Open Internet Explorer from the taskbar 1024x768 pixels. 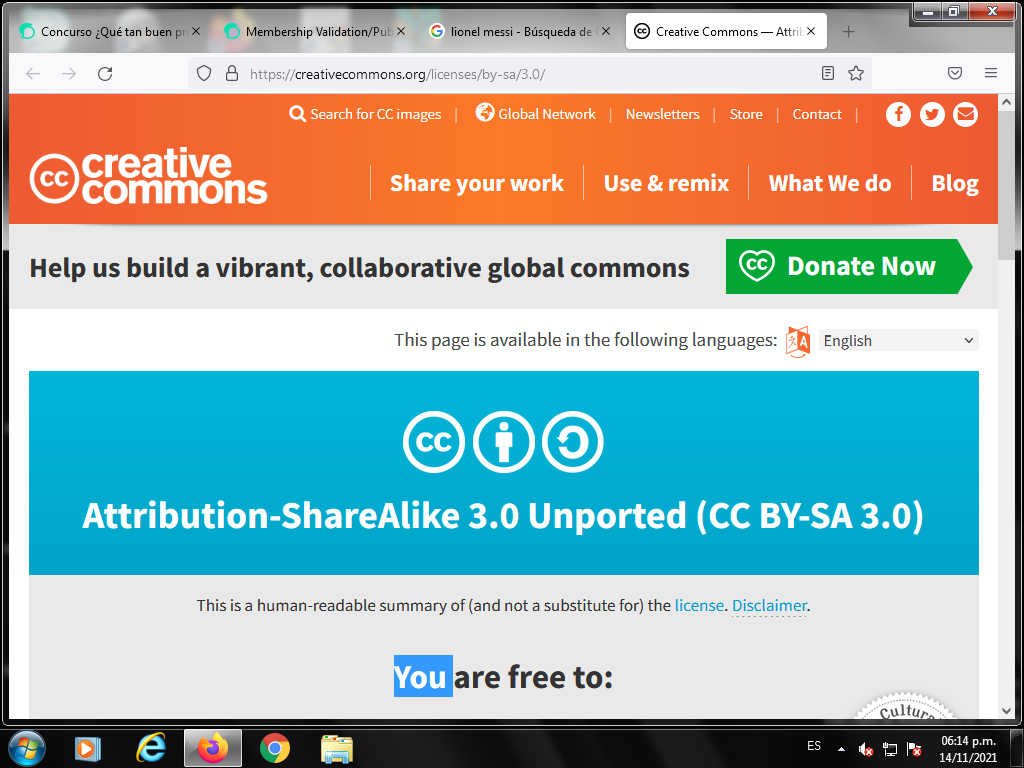150,748
